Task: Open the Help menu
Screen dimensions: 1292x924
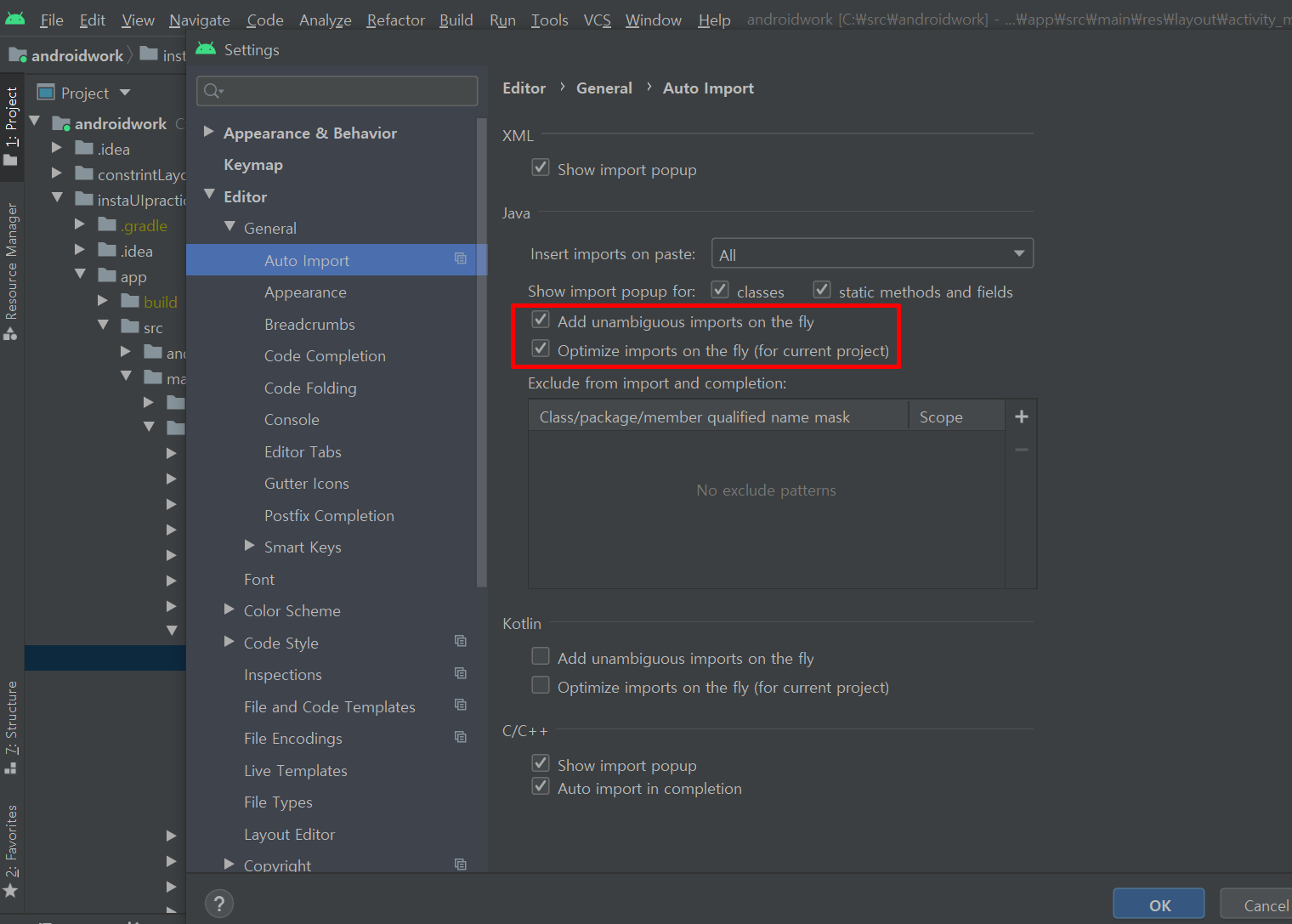Action: click(714, 20)
